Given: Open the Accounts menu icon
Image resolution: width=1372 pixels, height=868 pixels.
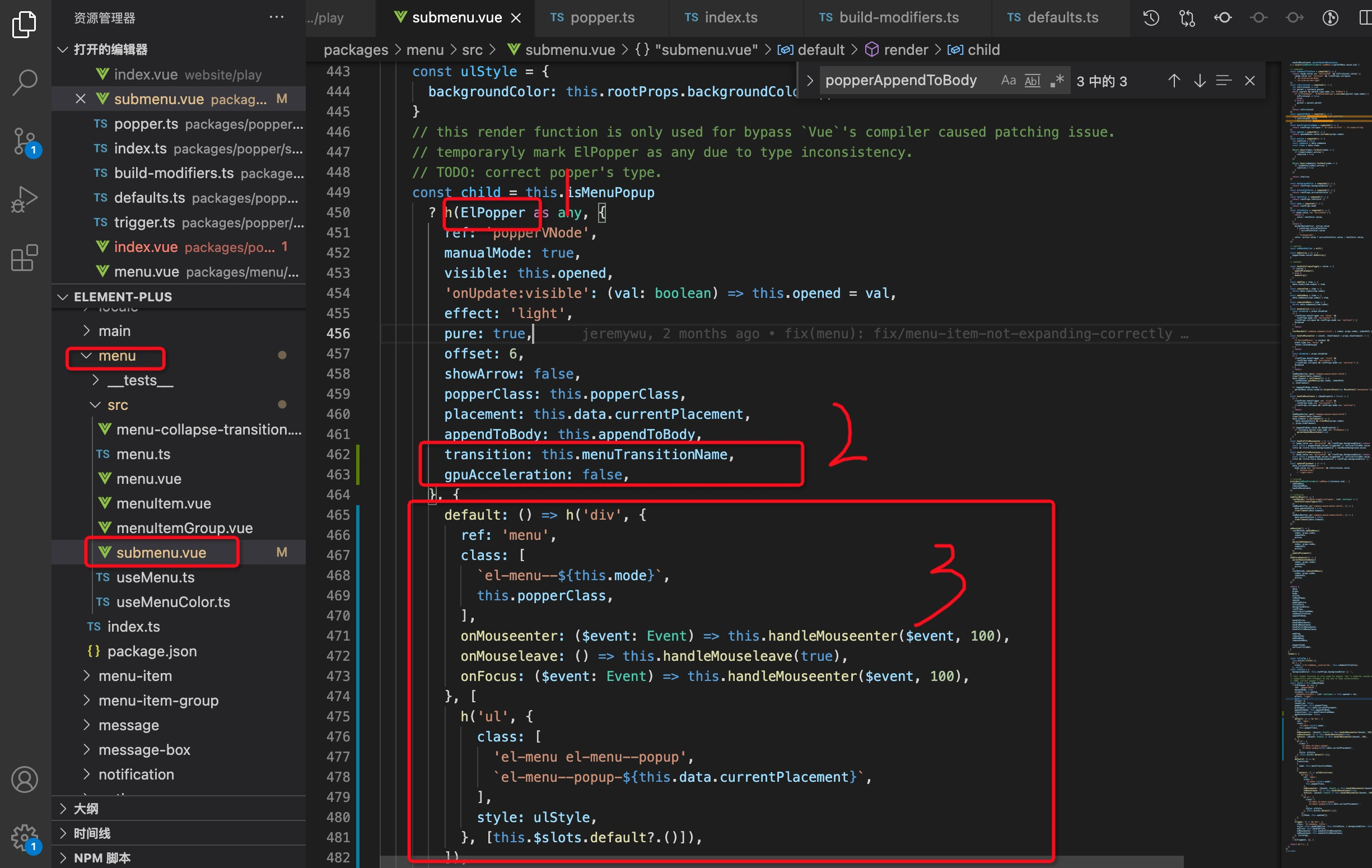Looking at the screenshot, I should (24, 779).
